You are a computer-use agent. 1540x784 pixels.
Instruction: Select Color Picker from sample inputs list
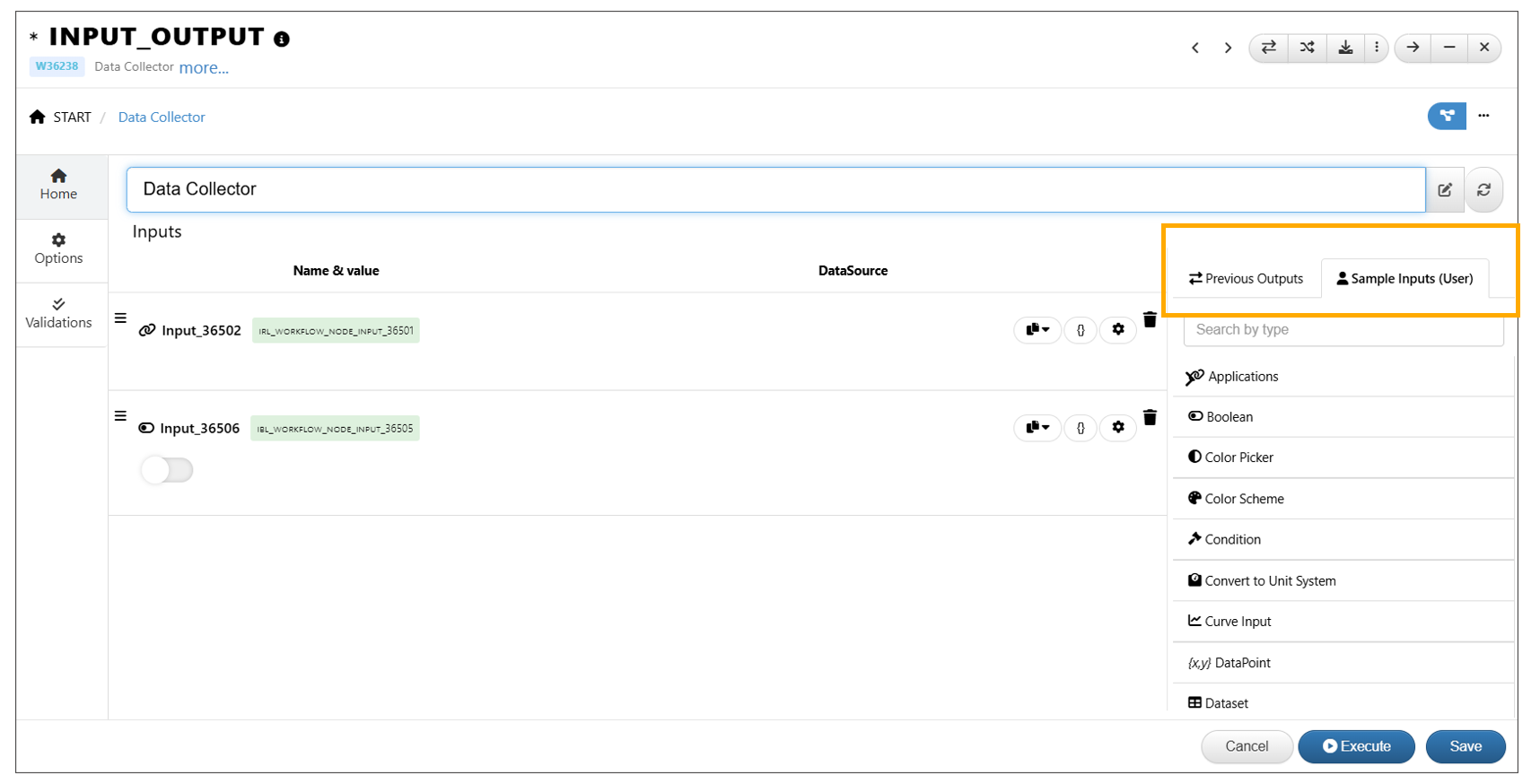1238,457
